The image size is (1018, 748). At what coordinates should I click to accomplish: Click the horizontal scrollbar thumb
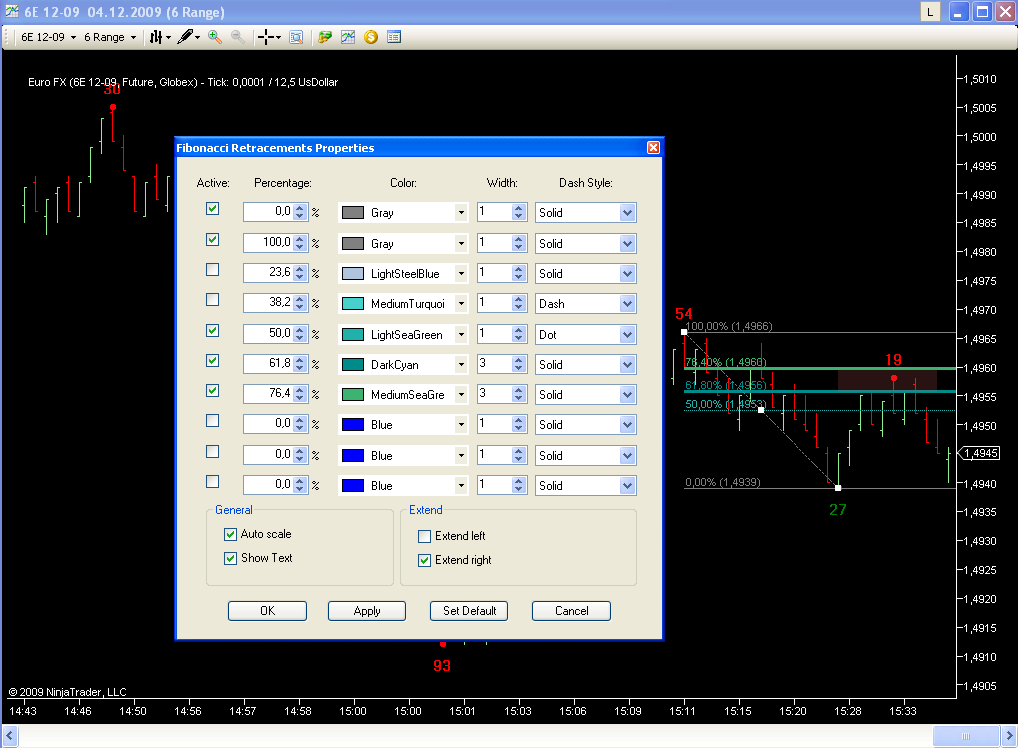pos(965,736)
